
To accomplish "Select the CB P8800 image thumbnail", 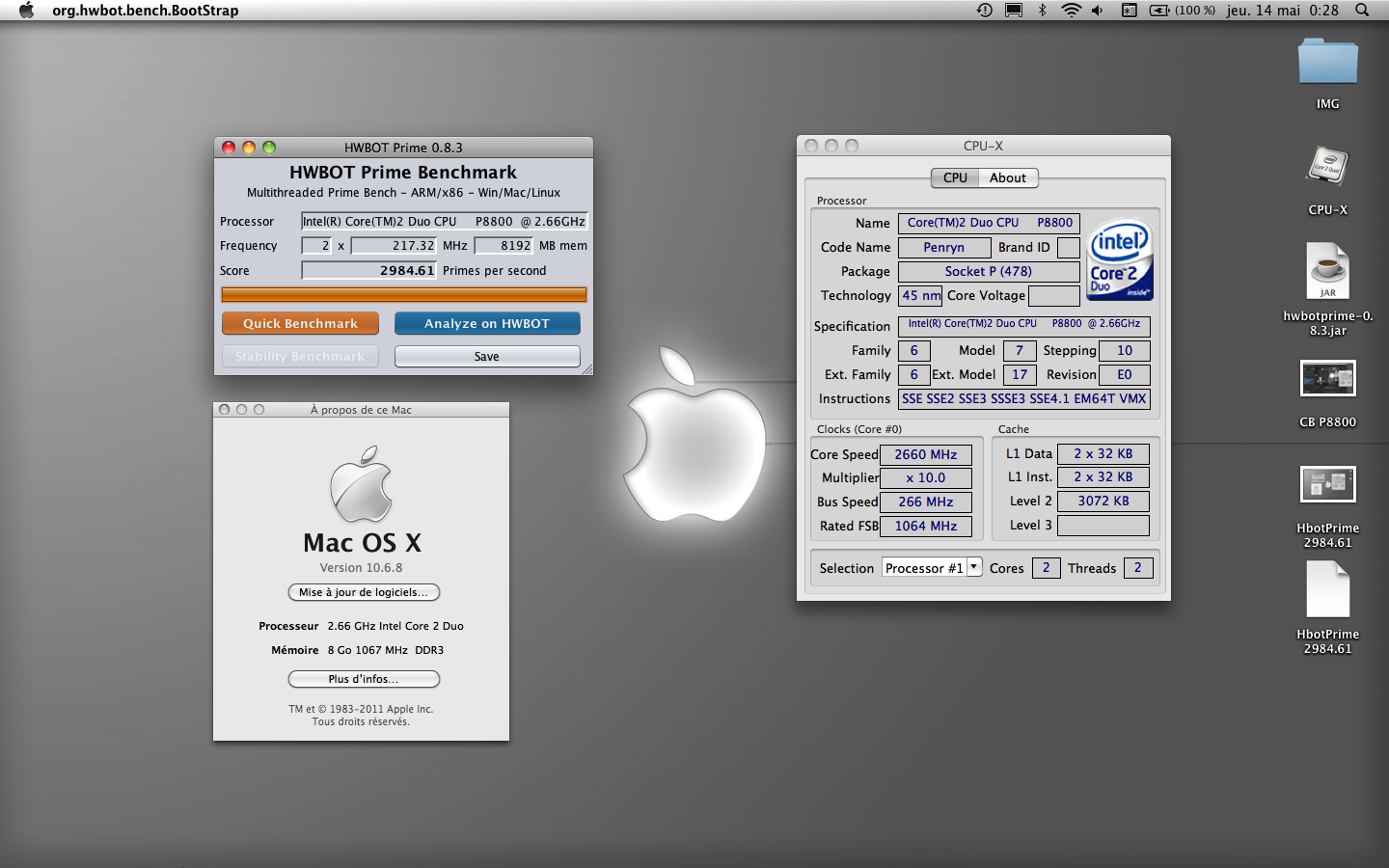I will pyautogui.click(x=1328, y=378).
